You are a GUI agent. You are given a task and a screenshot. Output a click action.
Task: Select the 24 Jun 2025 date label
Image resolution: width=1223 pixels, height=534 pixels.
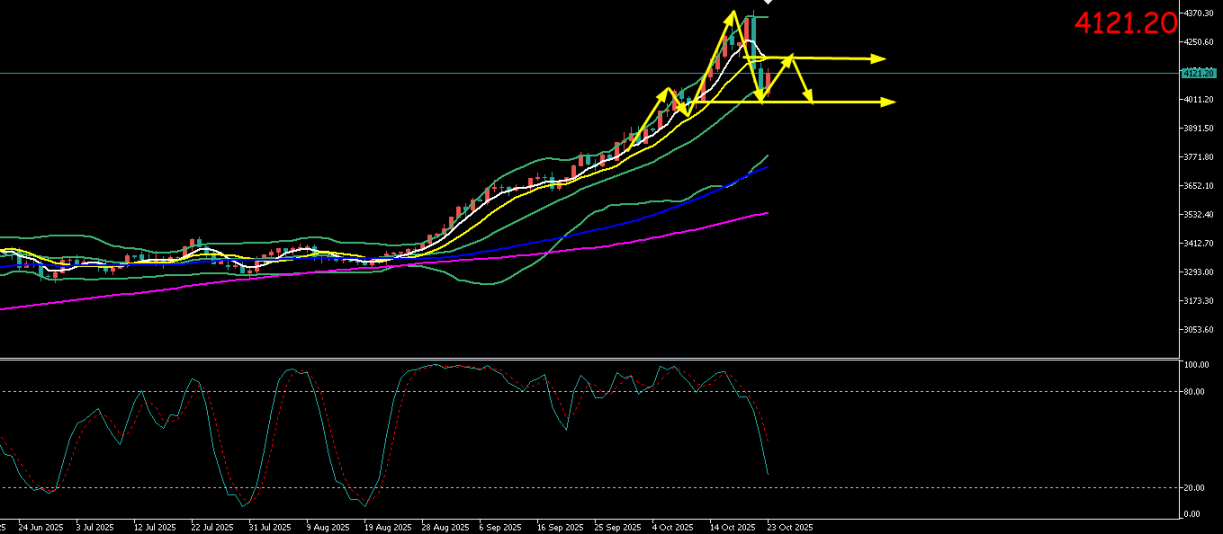coord(41,527)
